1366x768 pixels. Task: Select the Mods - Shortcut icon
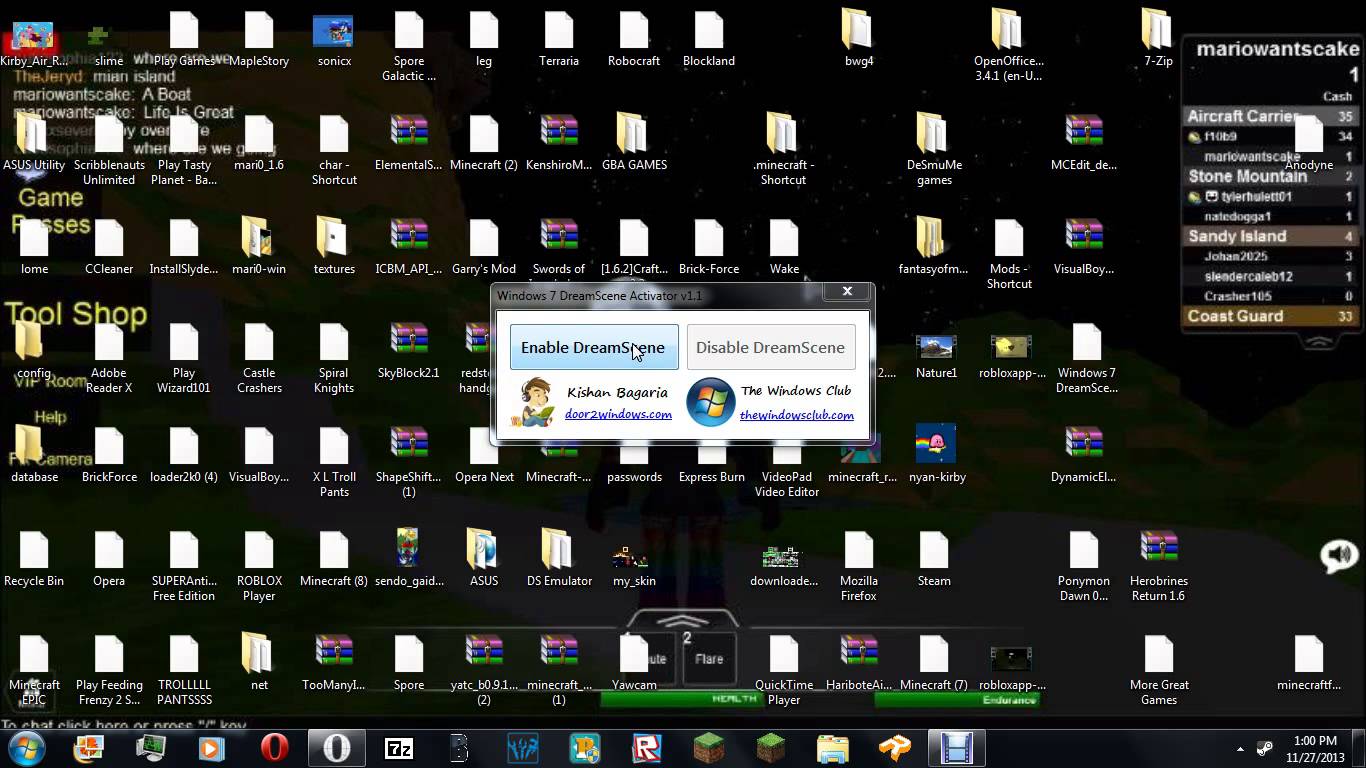pyautogui.click(x=1009, y=254)
